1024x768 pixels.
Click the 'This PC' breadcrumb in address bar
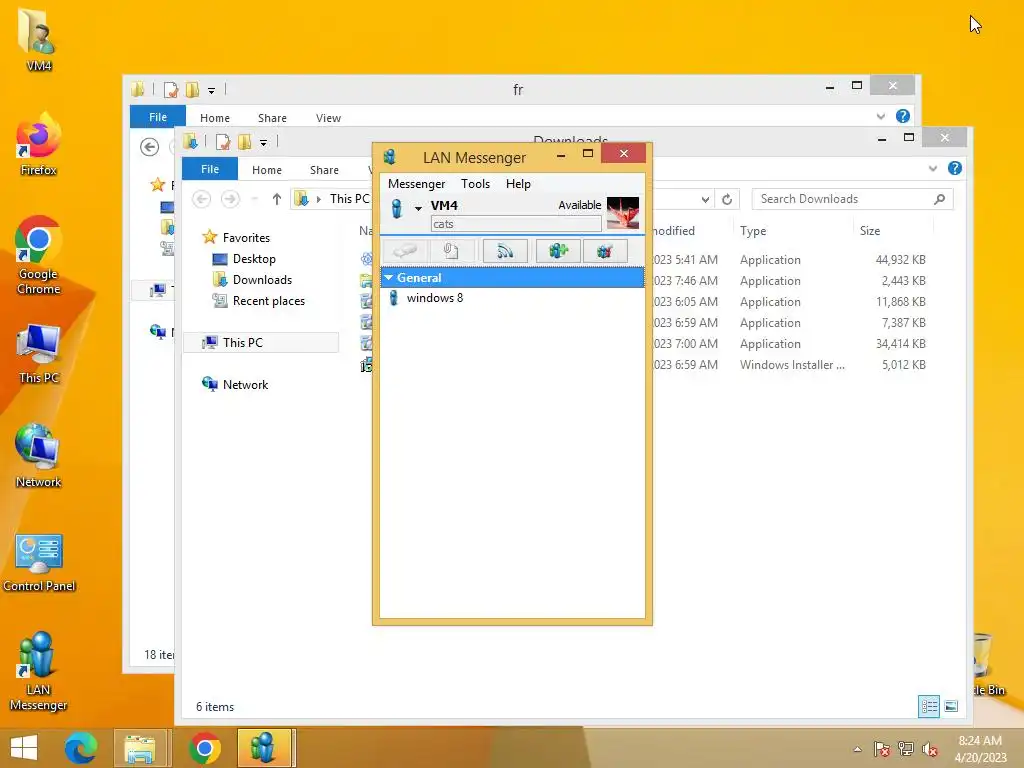(349, 199)
